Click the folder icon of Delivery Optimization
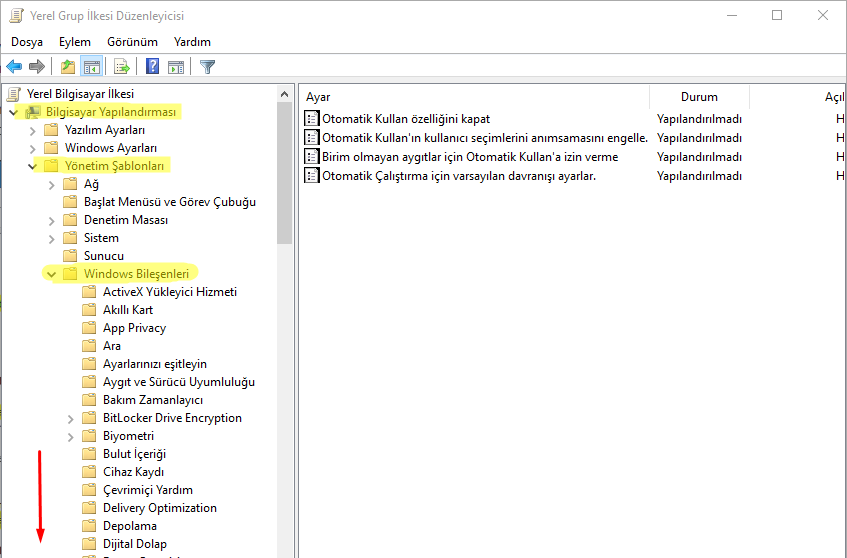847x558 pixels. click(89, 508)
